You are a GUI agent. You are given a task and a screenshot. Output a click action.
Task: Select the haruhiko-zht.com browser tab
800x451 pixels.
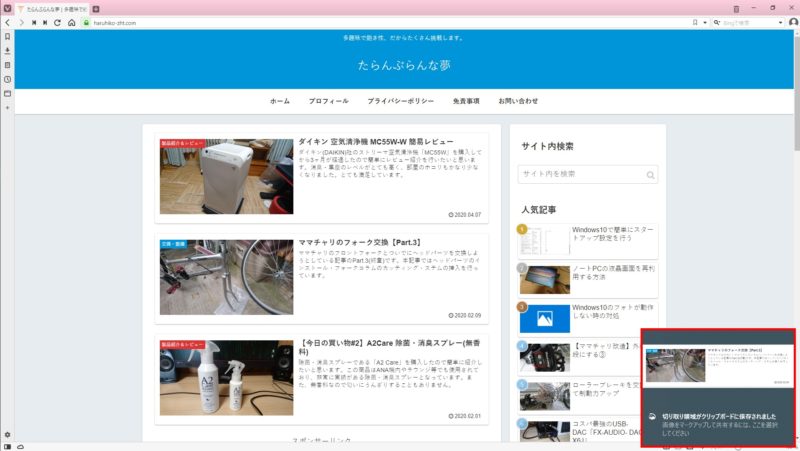52,9
